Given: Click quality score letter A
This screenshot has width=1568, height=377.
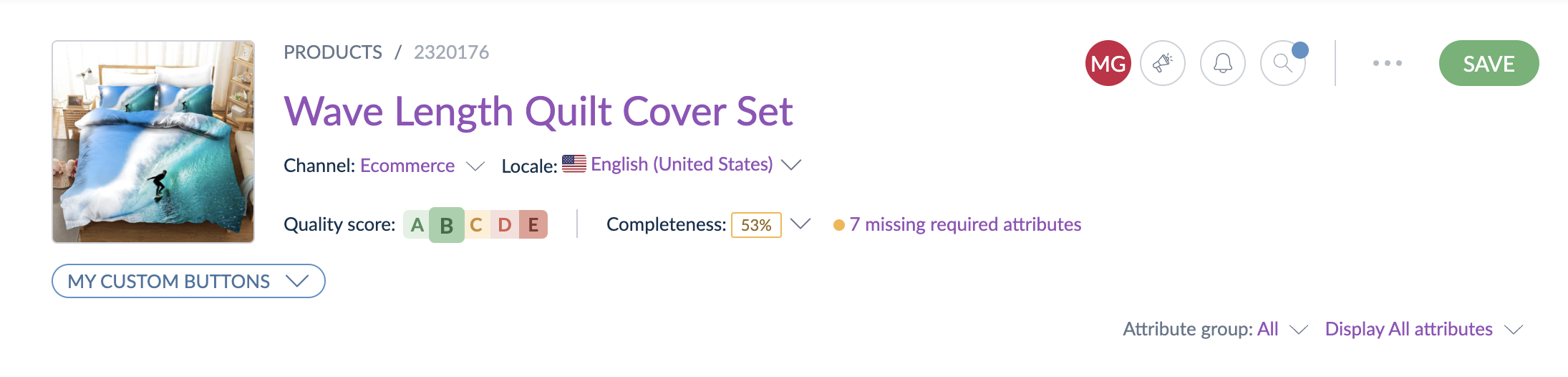Looking at the screenshot, I should (x=417, y=225).
